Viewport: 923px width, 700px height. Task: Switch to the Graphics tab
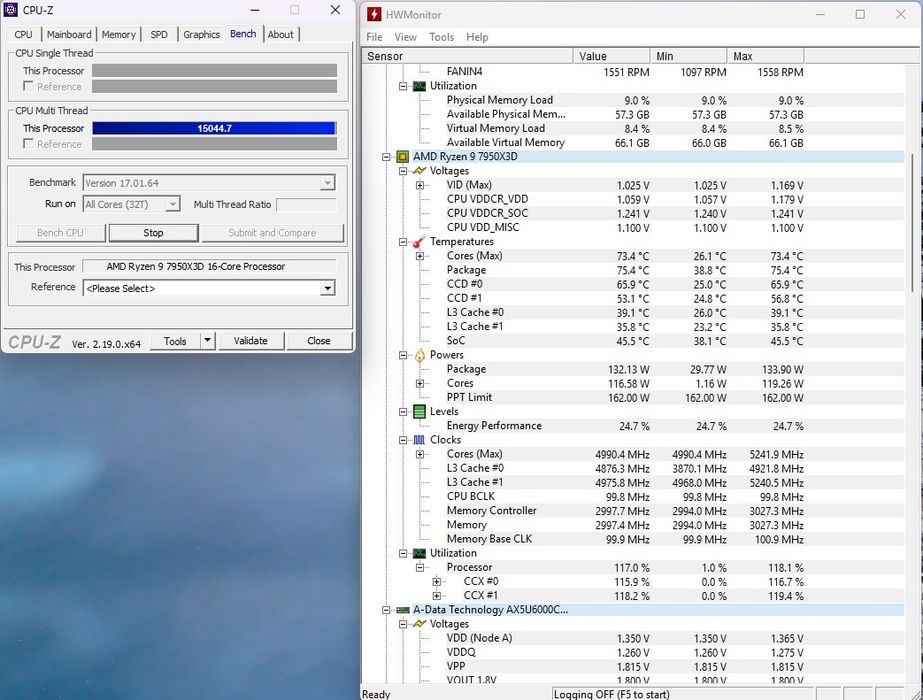[201, 35]
